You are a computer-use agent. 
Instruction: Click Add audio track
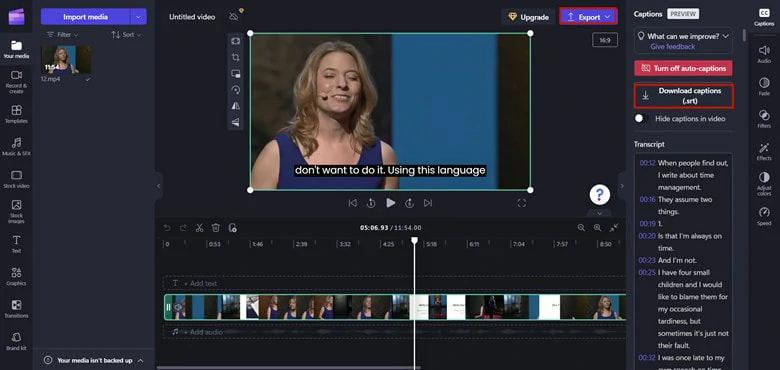(394, 332)
